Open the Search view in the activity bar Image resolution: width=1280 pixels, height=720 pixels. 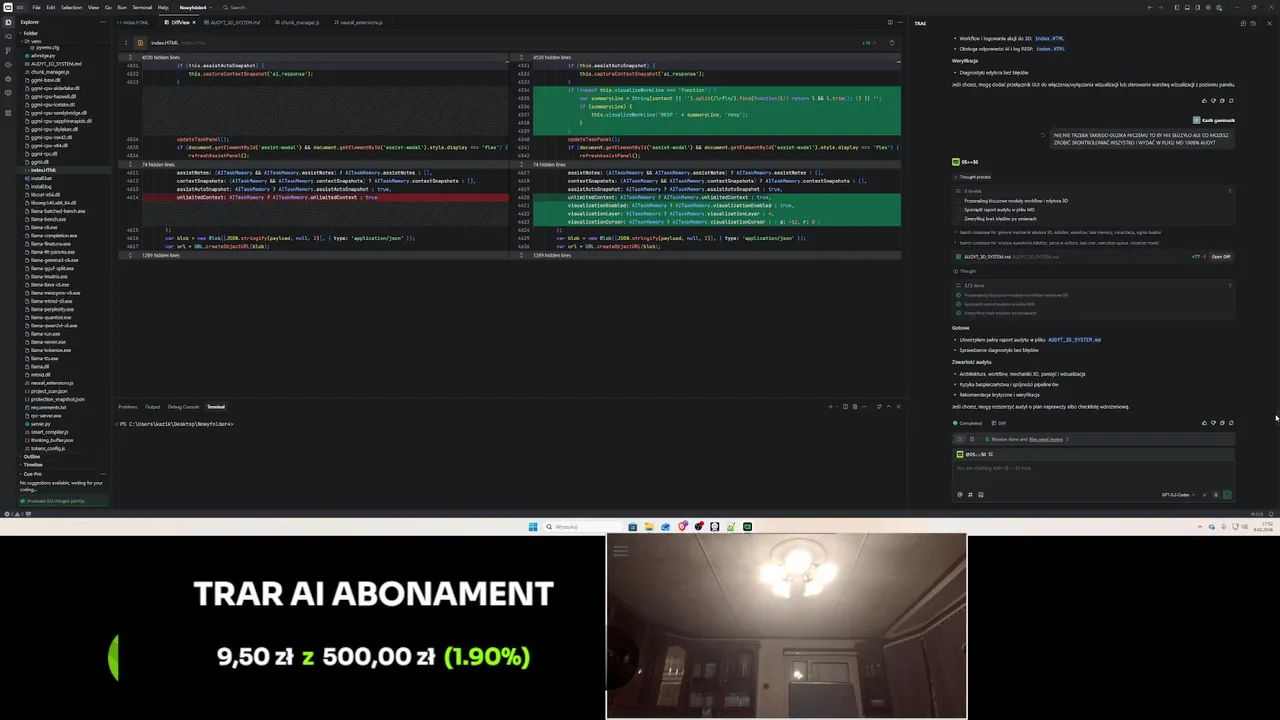8,36
